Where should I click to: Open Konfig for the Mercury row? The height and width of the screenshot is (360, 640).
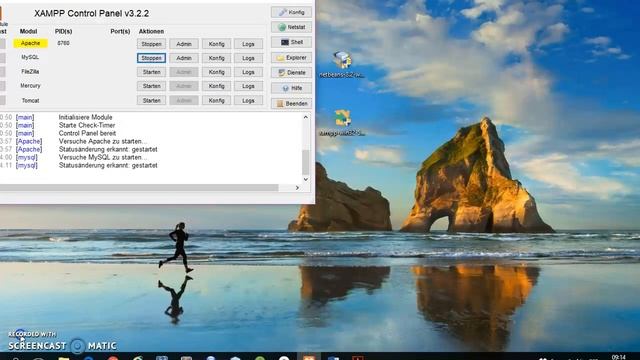tap(216, 86)
